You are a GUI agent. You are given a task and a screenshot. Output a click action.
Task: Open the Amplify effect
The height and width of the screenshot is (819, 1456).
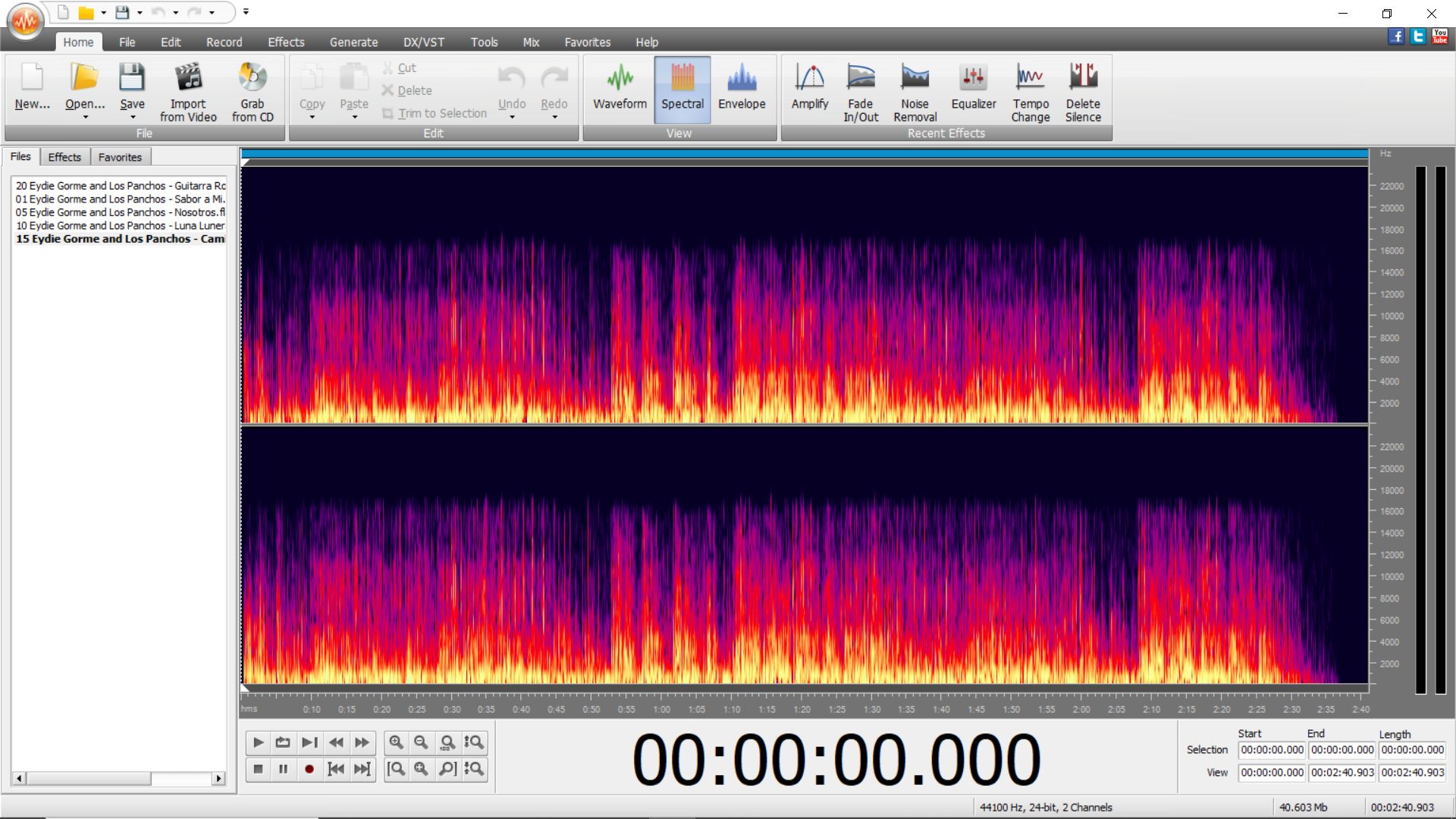[x=809, y=89]
